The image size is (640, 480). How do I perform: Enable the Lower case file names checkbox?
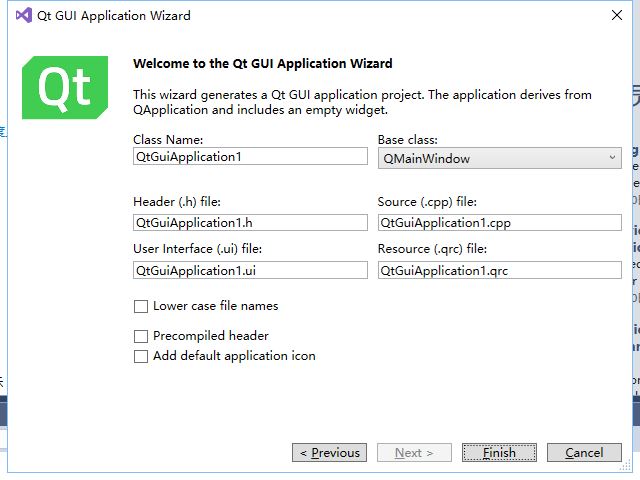[141, 306]
